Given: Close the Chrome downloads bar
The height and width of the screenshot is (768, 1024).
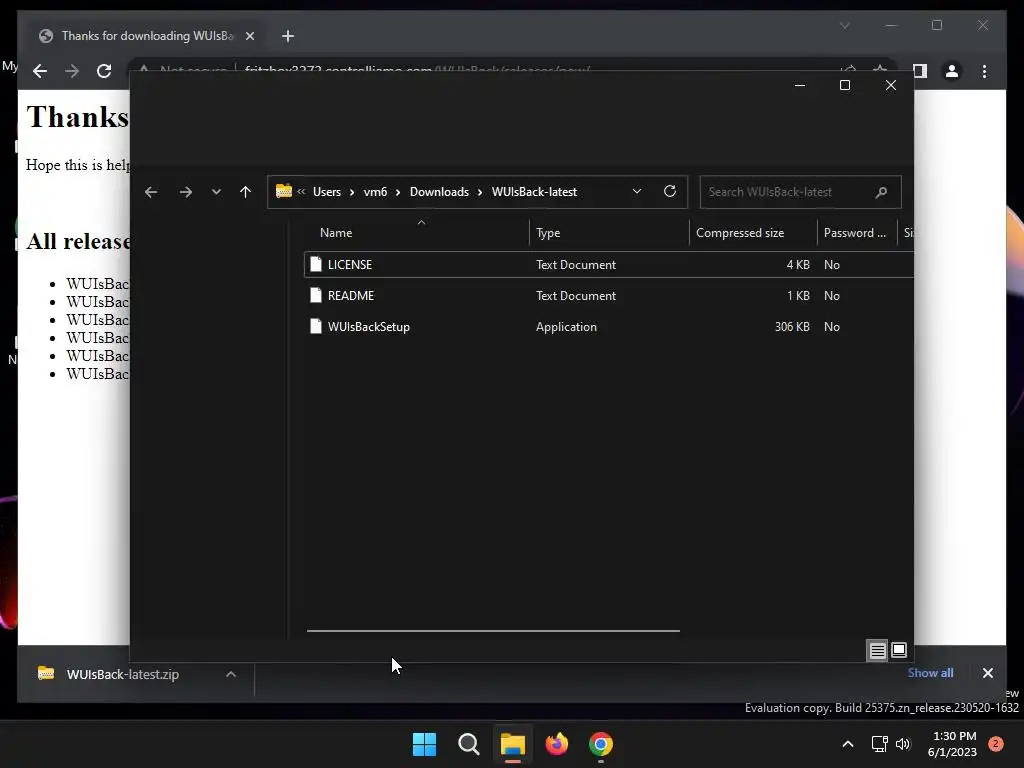Looking at the screenshot, I should [987, 673].
